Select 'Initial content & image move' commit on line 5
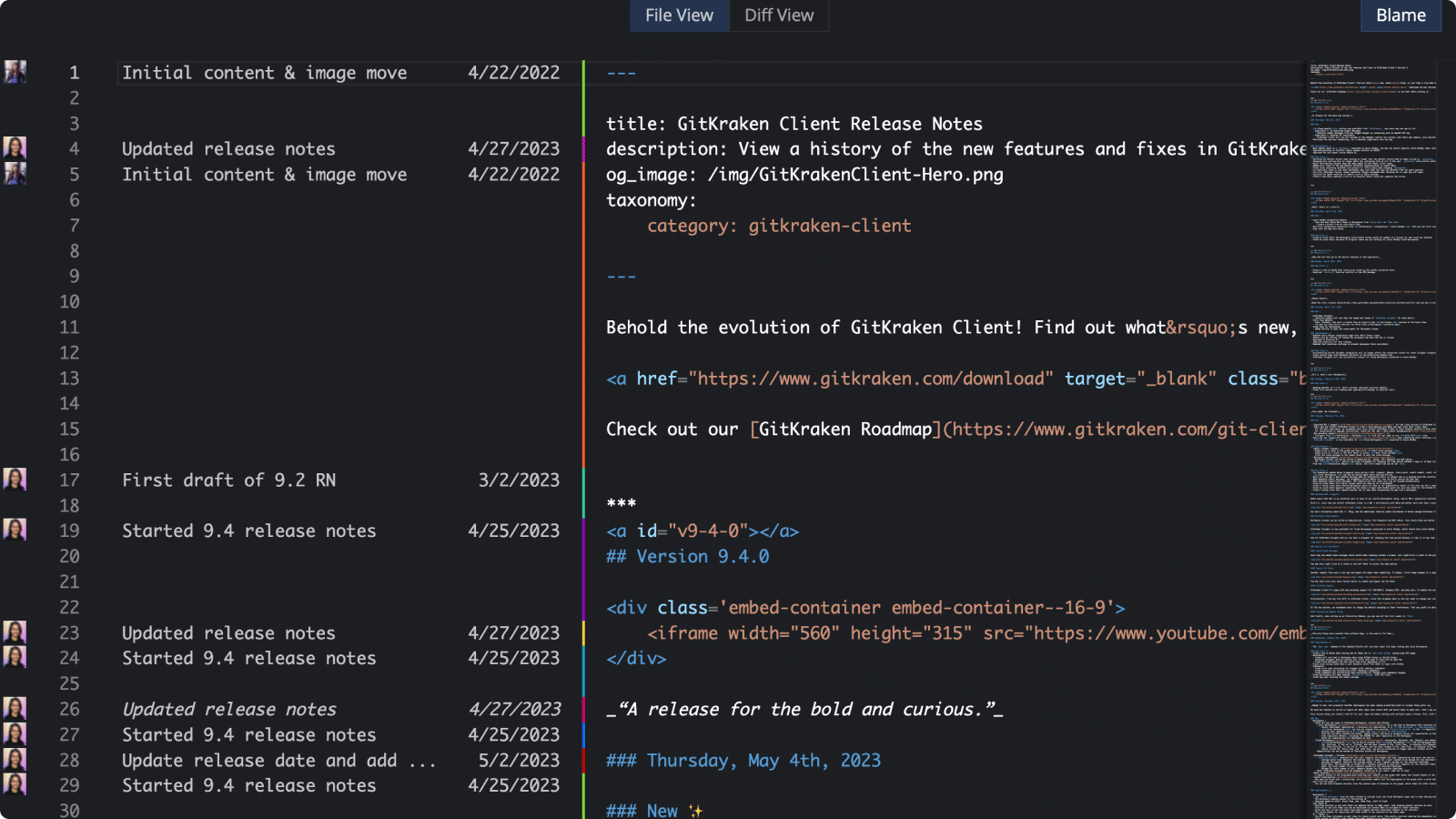1456x819 pixels. 265,175
